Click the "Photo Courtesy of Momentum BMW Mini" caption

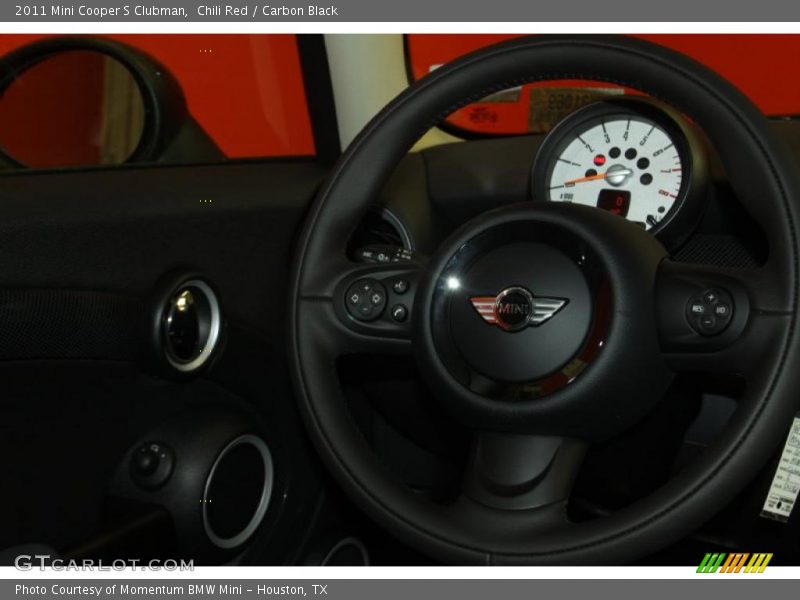click(x=171, y=590)
